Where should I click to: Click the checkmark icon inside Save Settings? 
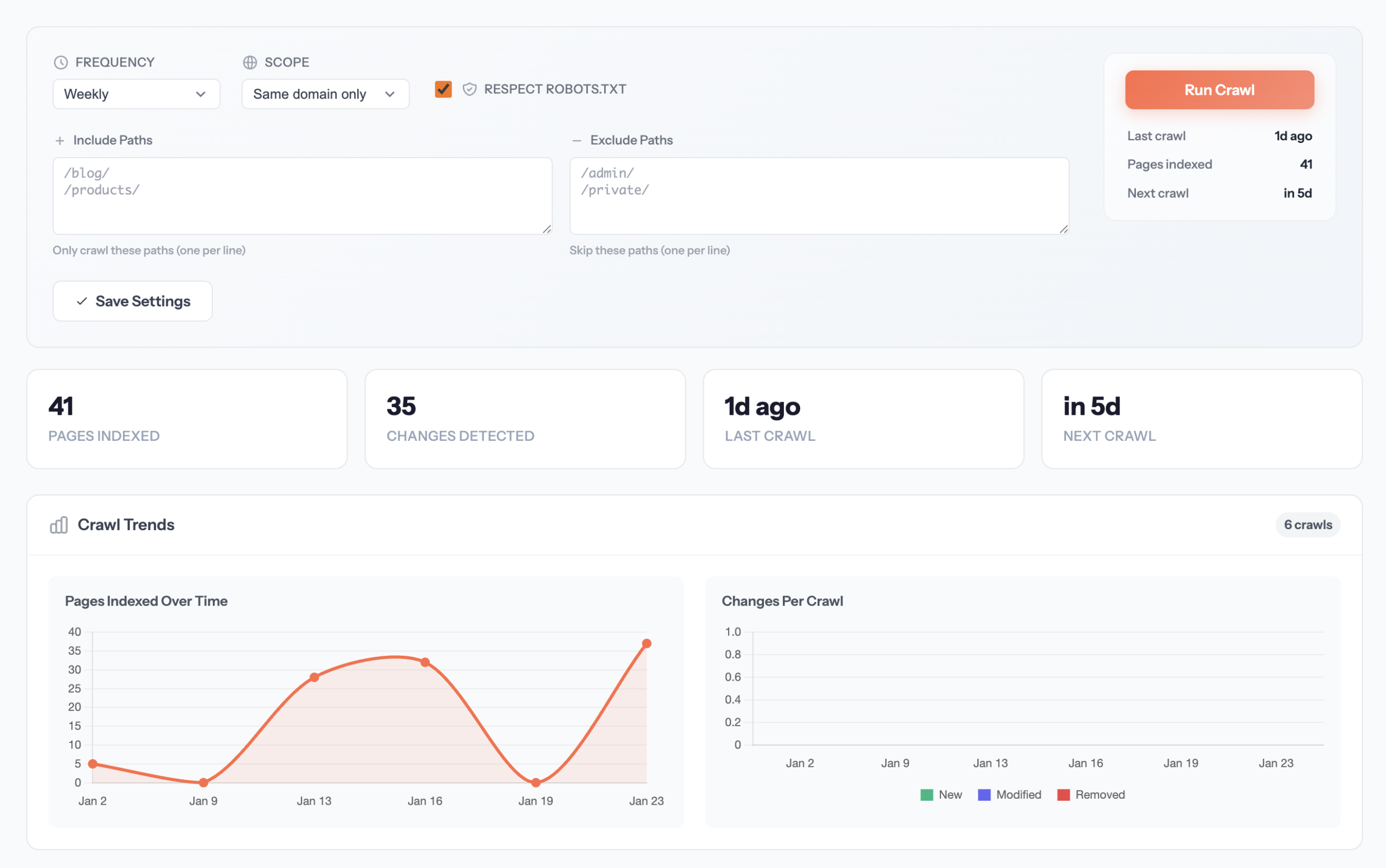[x=82, y=301]
